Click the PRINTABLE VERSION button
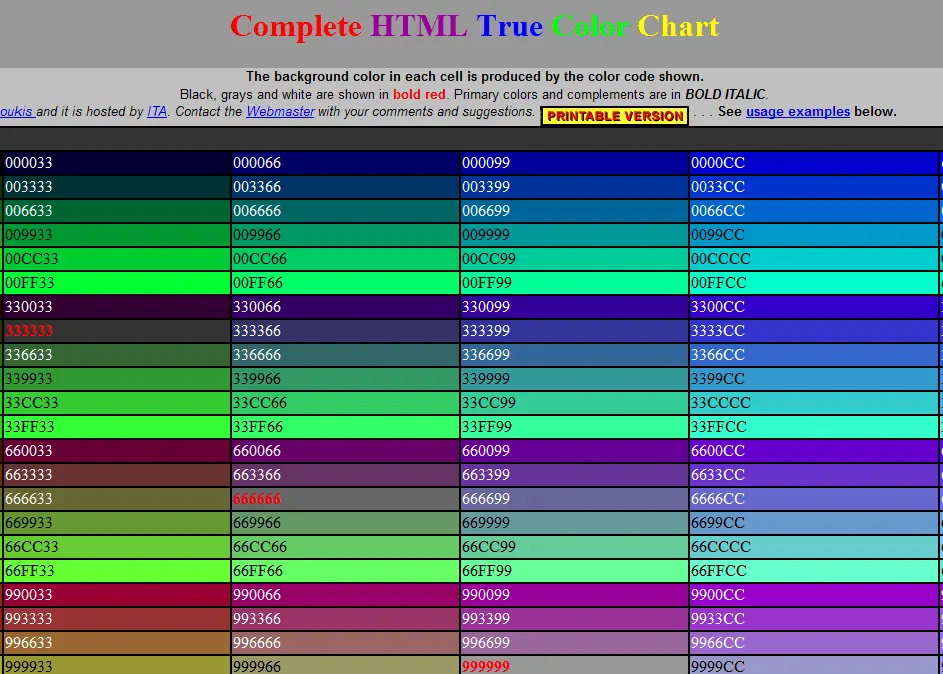Screen dimensions: 943x674 click(x=615, y=116)
